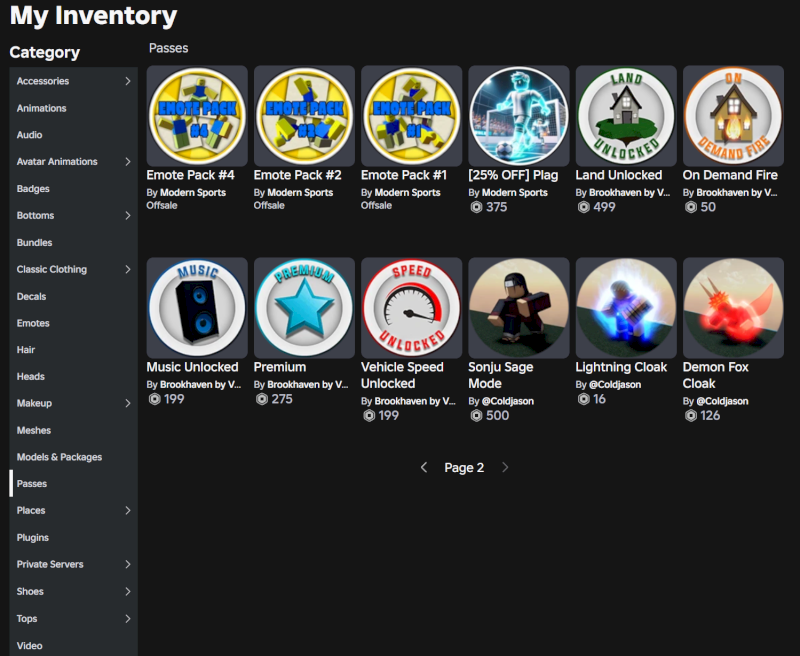Select the Heads category
This screenshot has width=800, height=656.
[73, 376]
